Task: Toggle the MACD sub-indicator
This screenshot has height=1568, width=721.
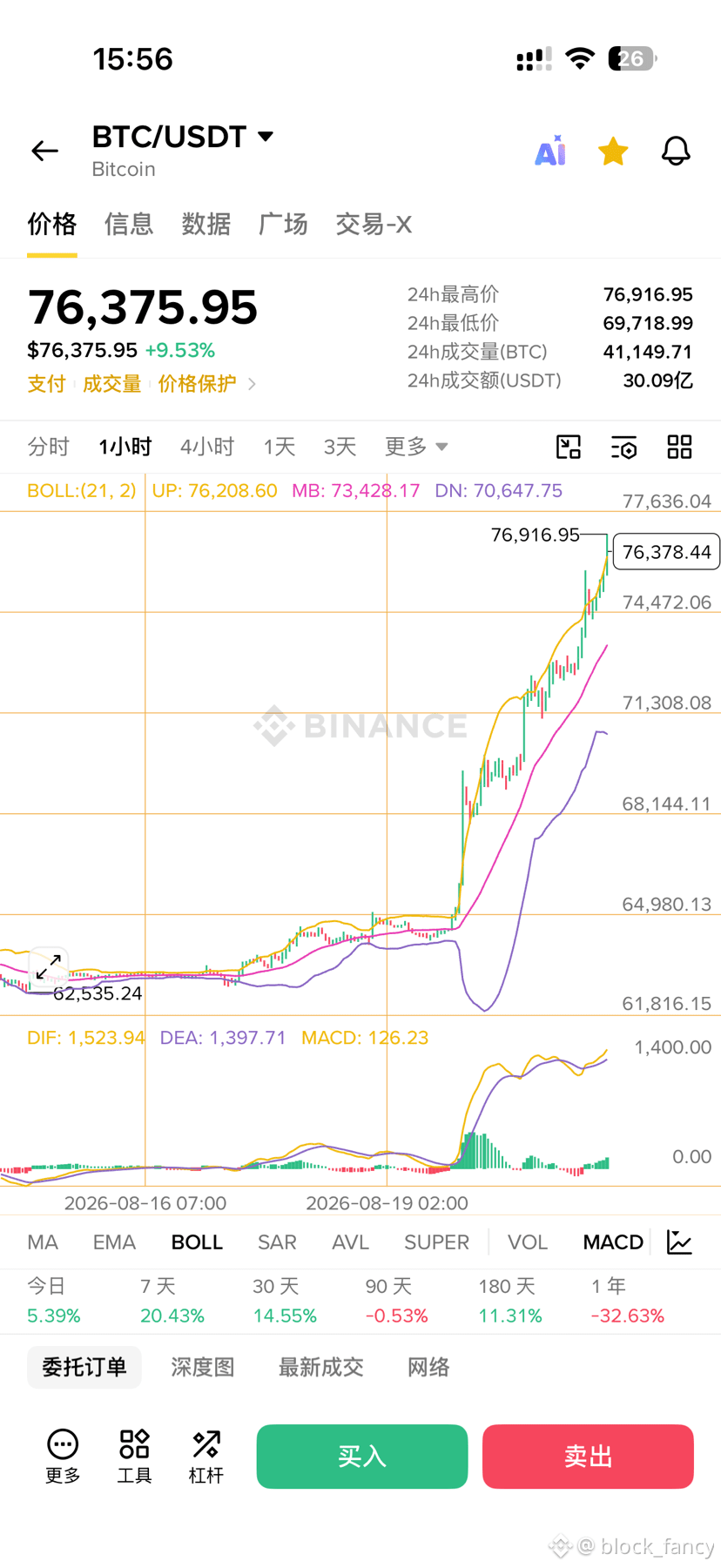Action: click(613, 1242)
